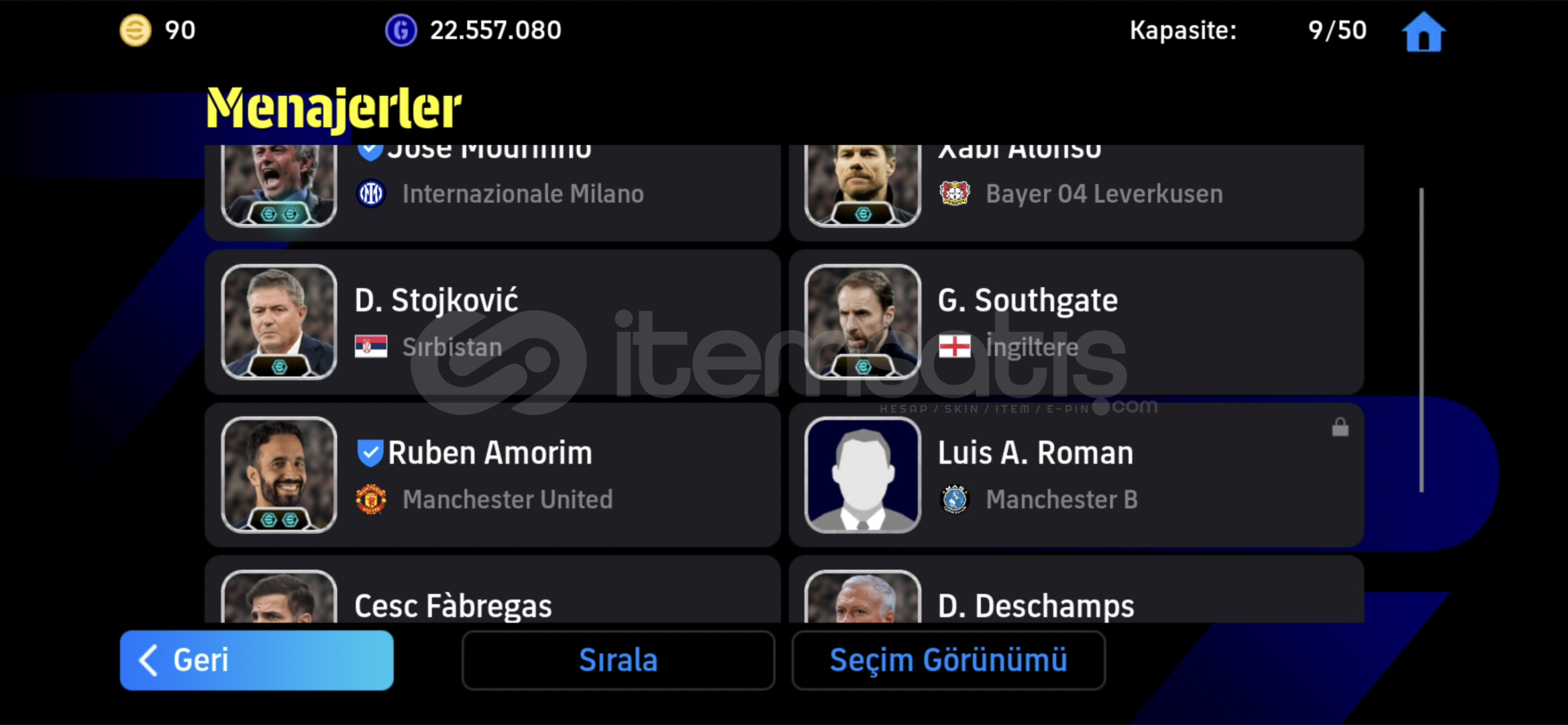Tap the blue home icon
Image resolution: width=1568 pixels, height=725 pixels.
tap(1423, 32)
